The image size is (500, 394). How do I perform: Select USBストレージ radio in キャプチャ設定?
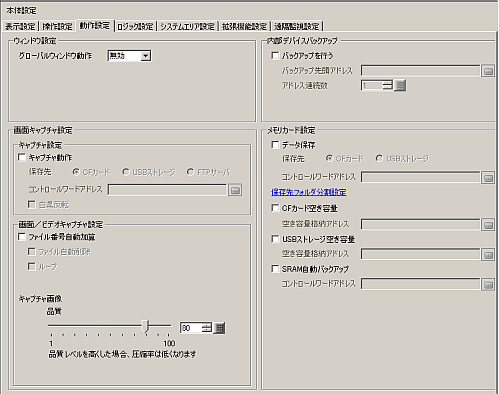[126, 172]
